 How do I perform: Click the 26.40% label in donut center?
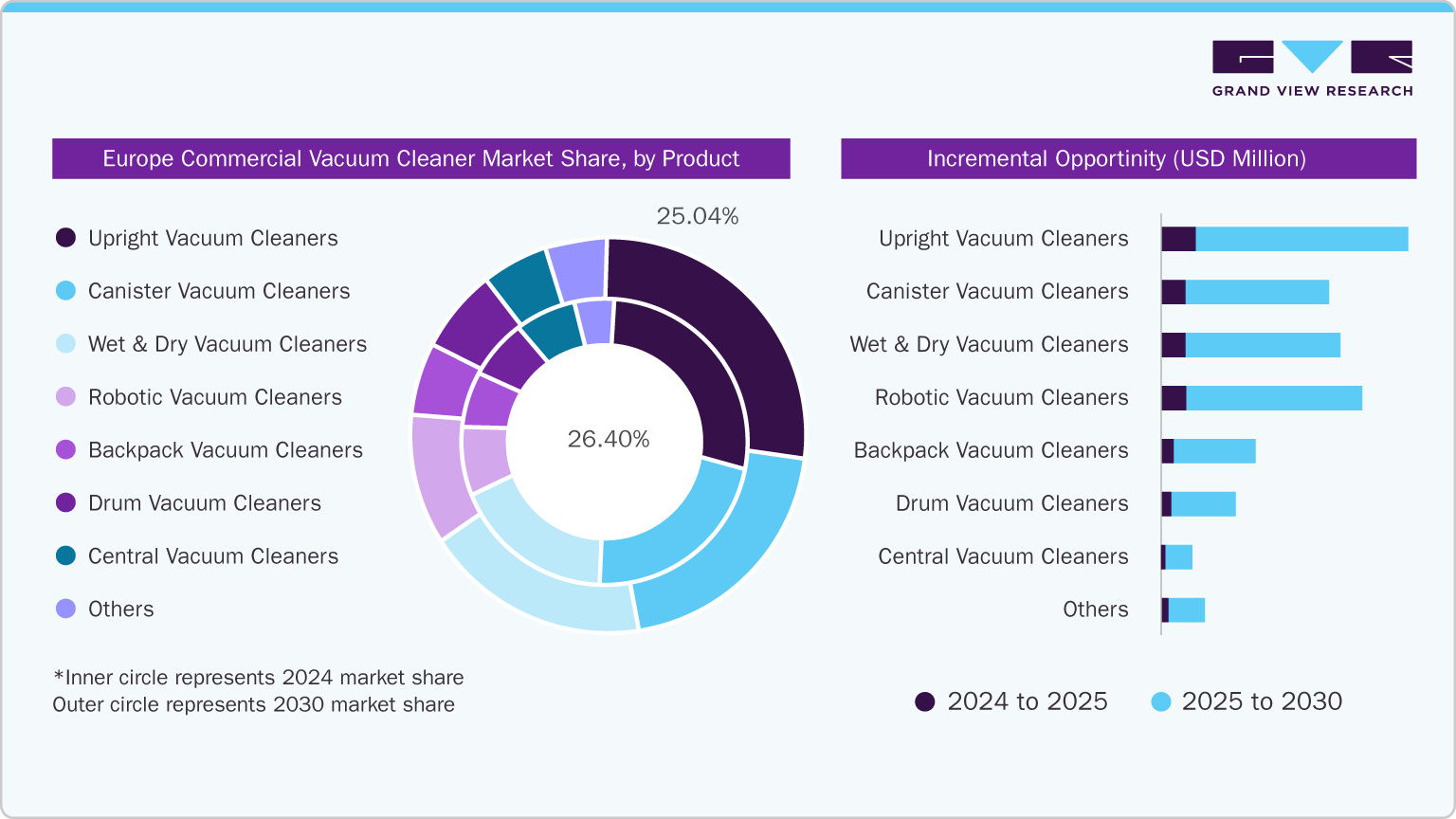(x=609, y=439)
